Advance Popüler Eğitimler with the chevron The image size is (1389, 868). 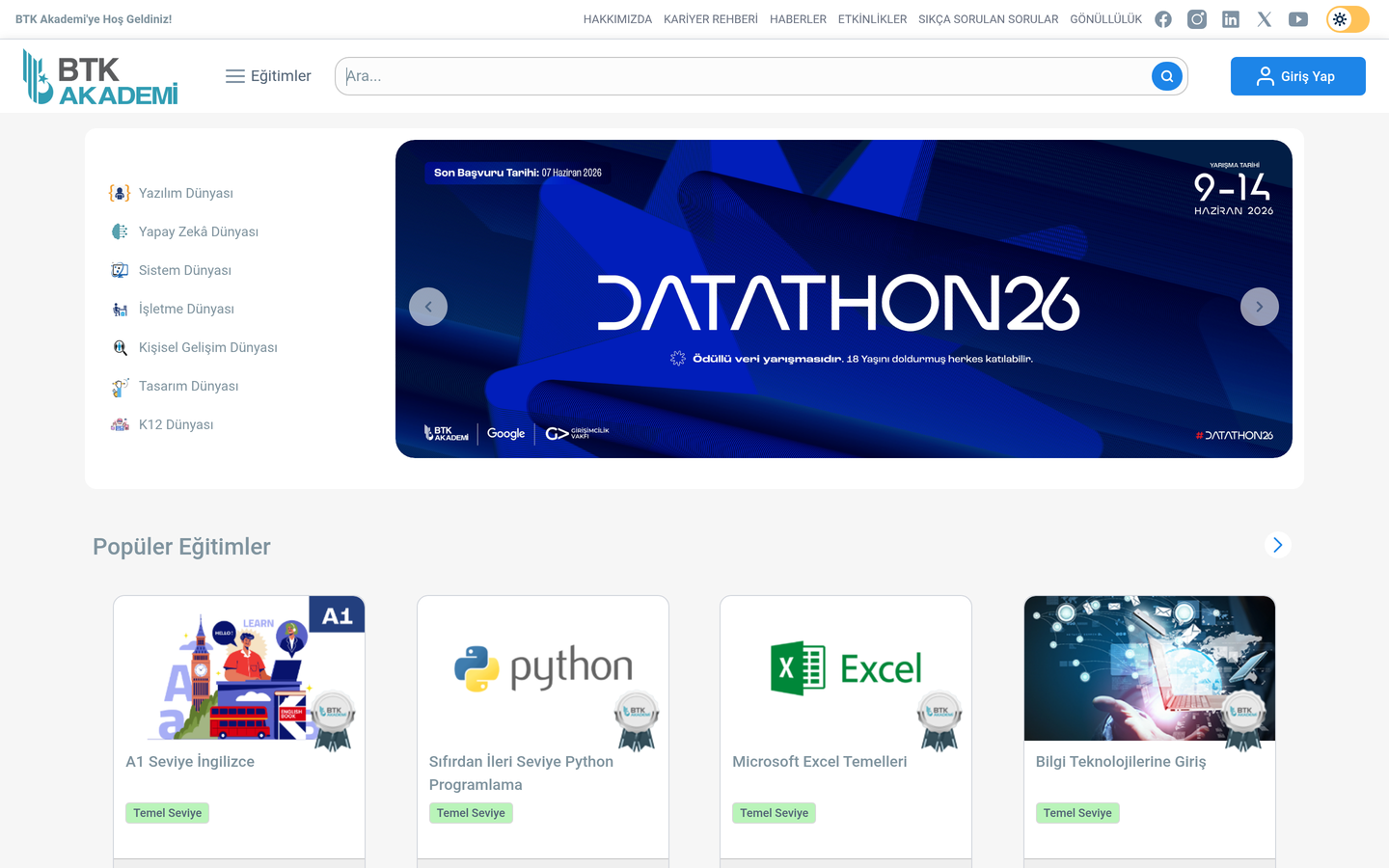[x=1278, y=545]
